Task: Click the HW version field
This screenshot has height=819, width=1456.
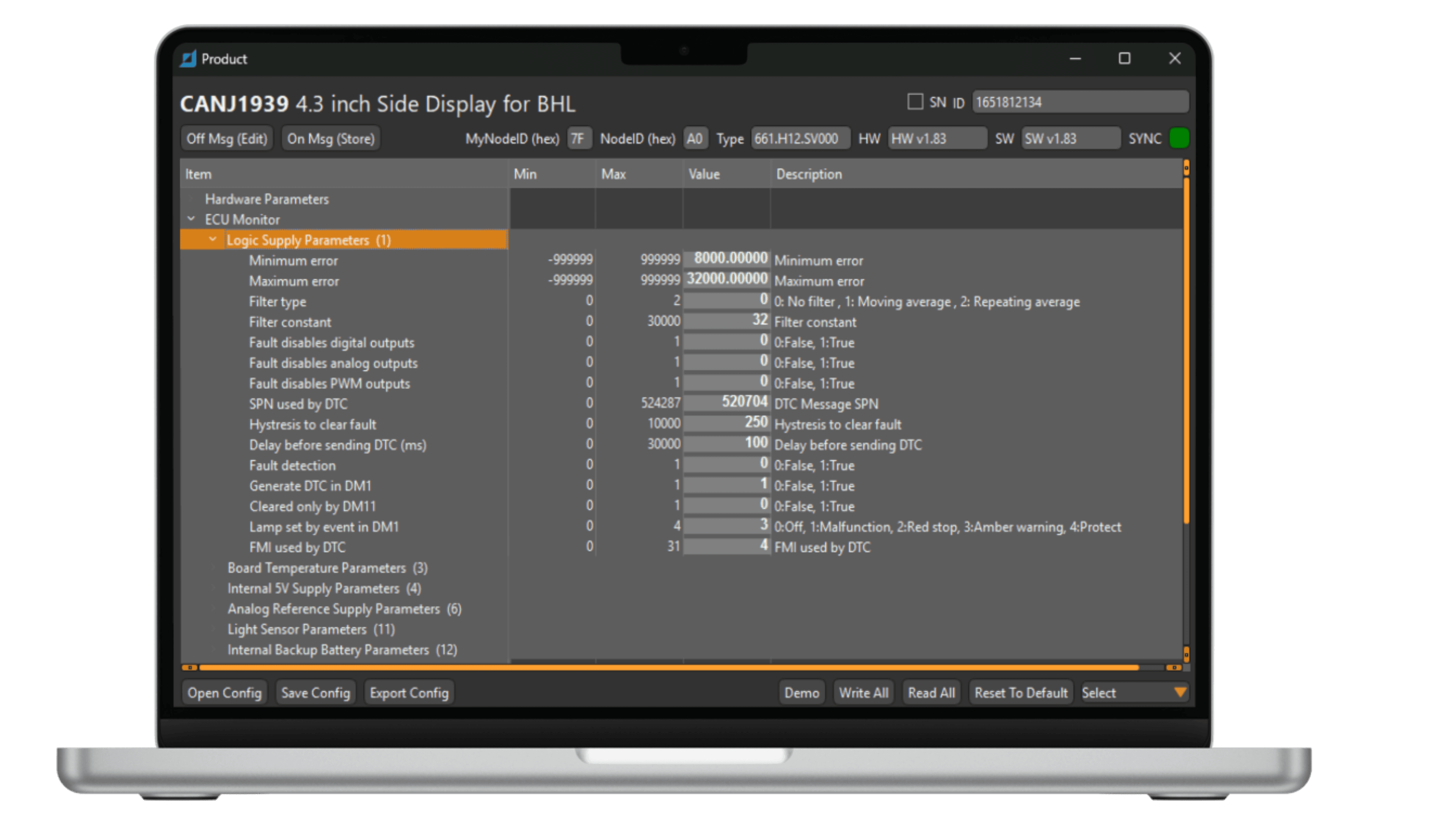Action: (x=937, y=138)
